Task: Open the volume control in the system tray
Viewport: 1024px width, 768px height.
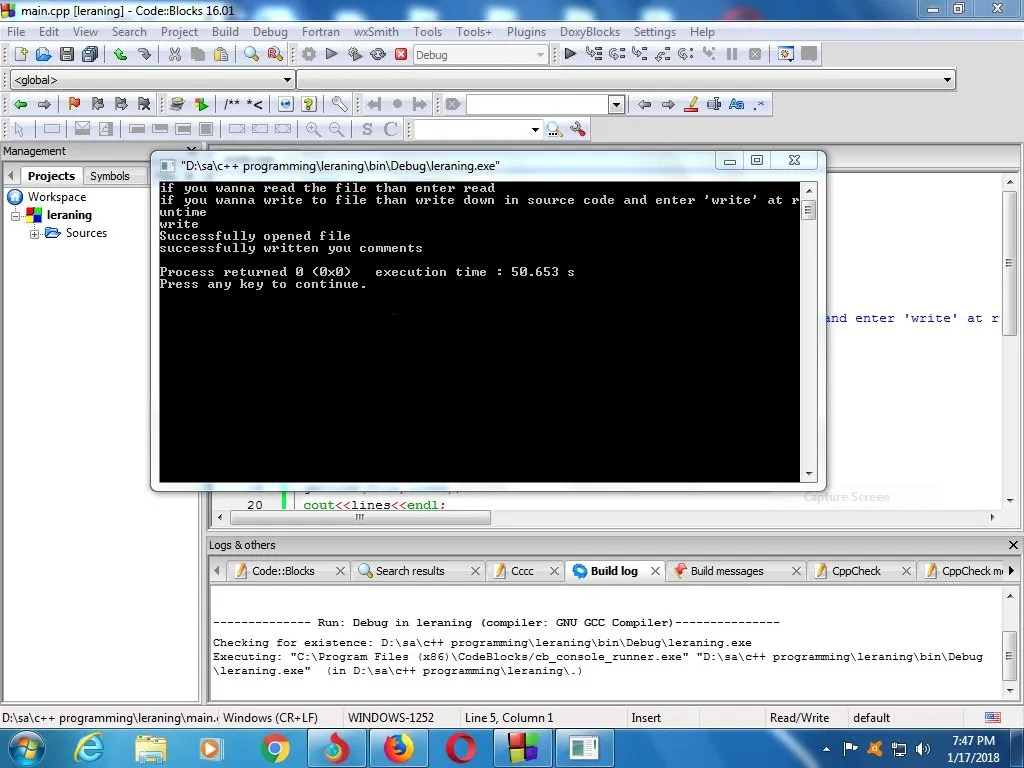Action: 923,749
